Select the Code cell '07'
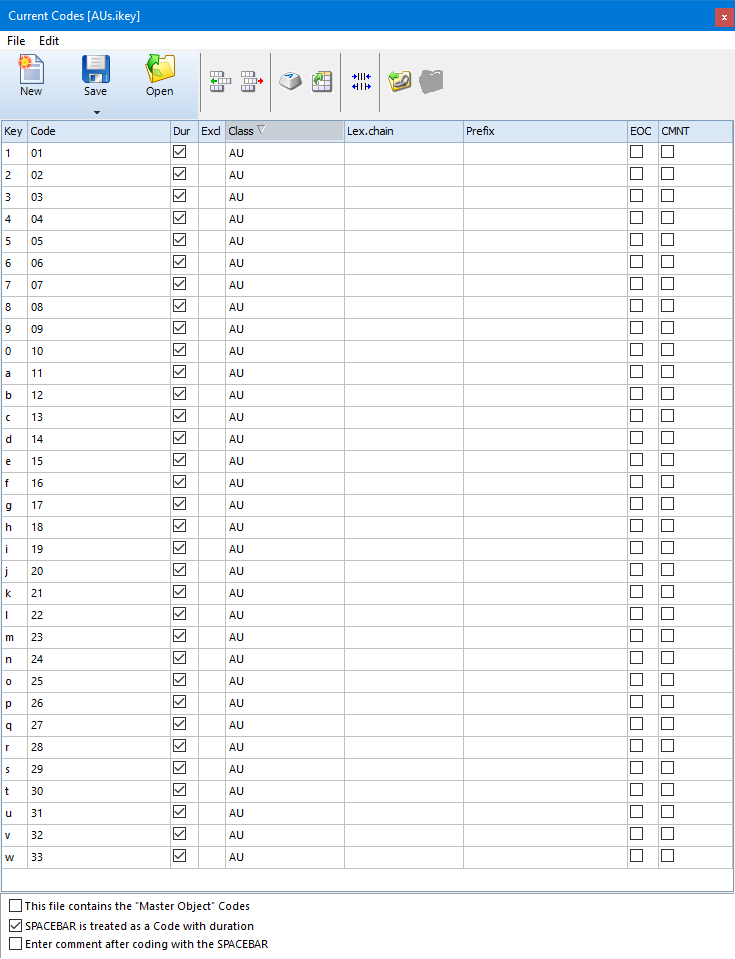The image size is (735, 959). (99, 285)
